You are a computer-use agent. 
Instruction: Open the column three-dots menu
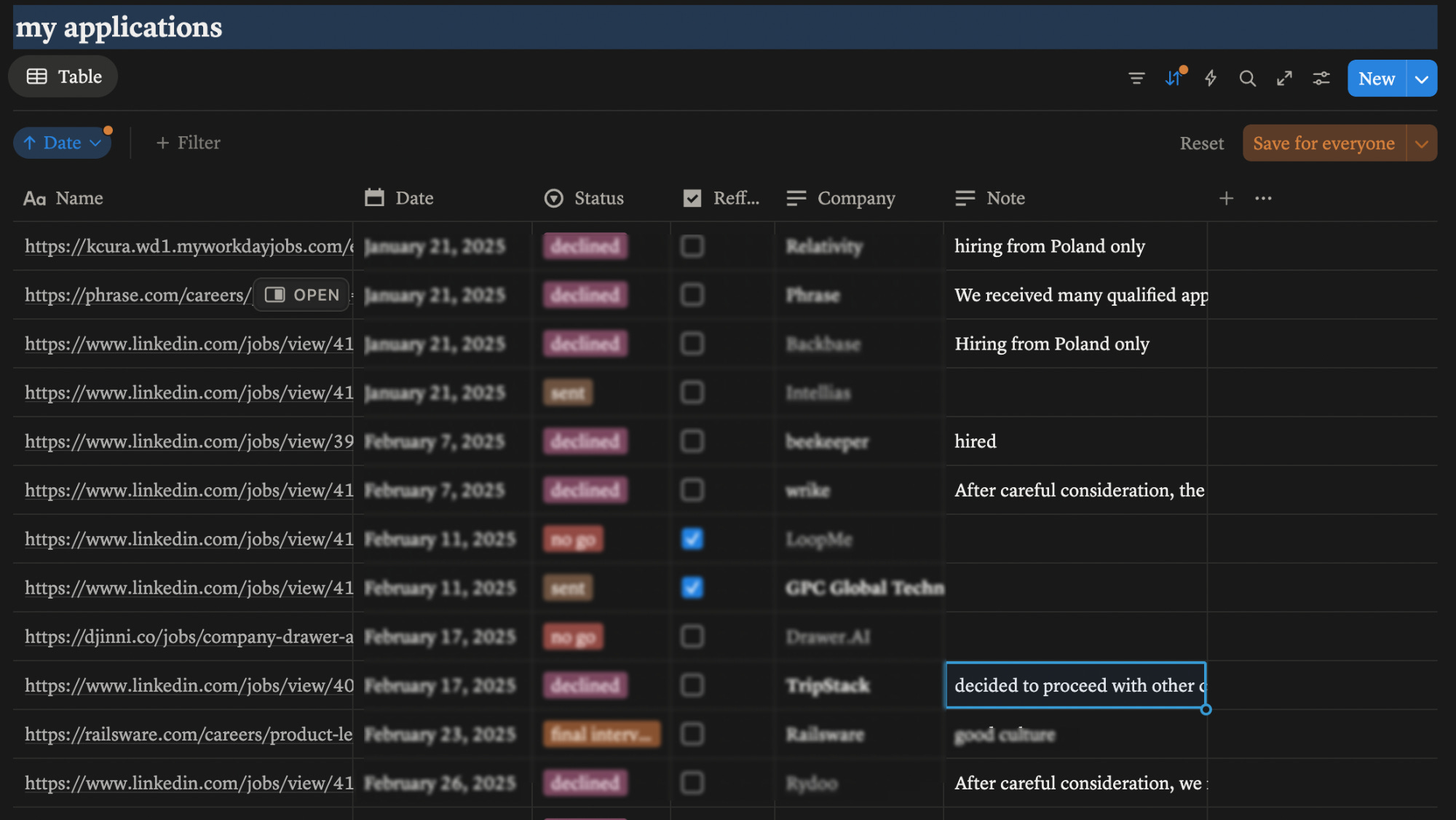click(x=1263, y=198)
